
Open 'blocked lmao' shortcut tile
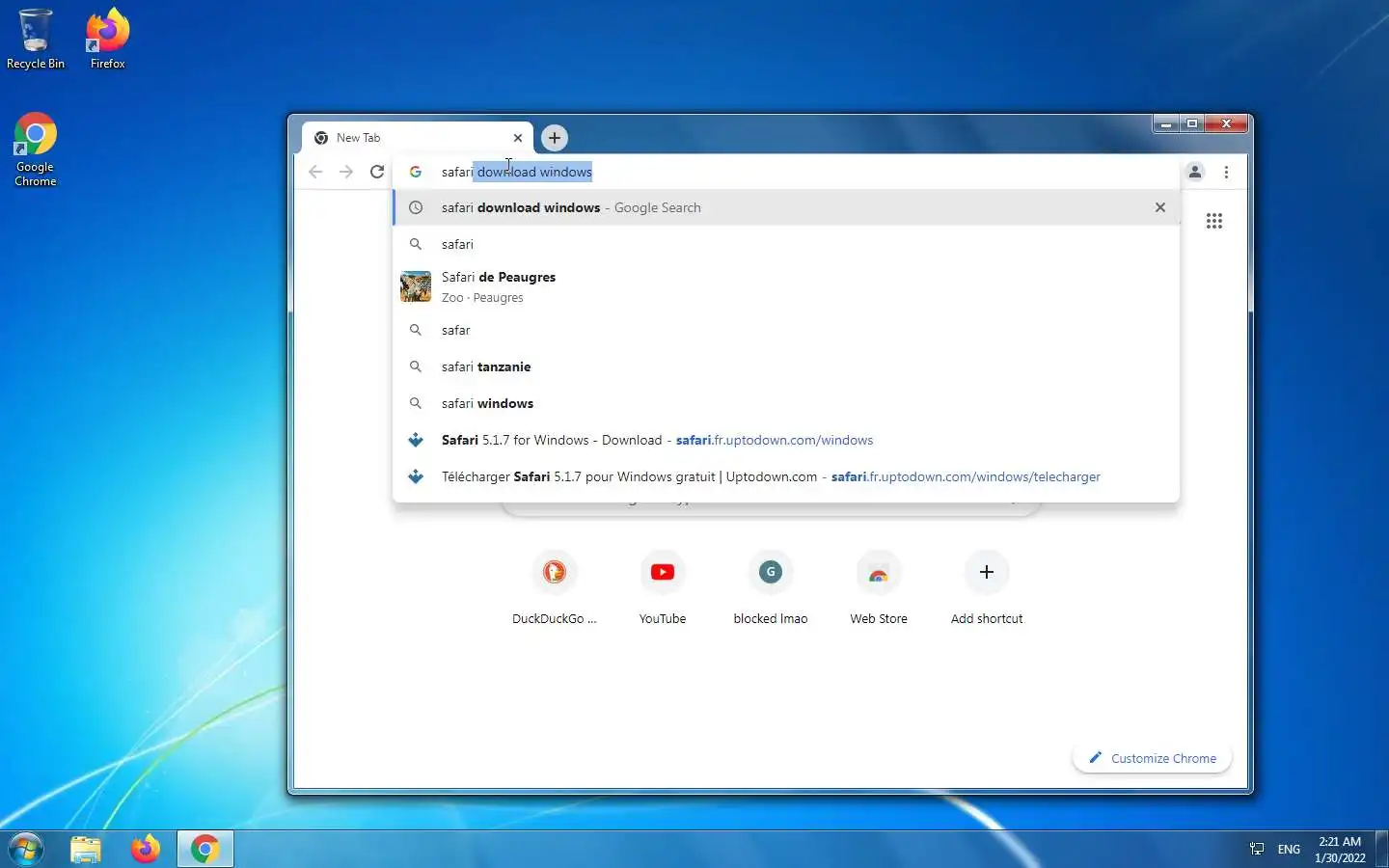[771, 587]
